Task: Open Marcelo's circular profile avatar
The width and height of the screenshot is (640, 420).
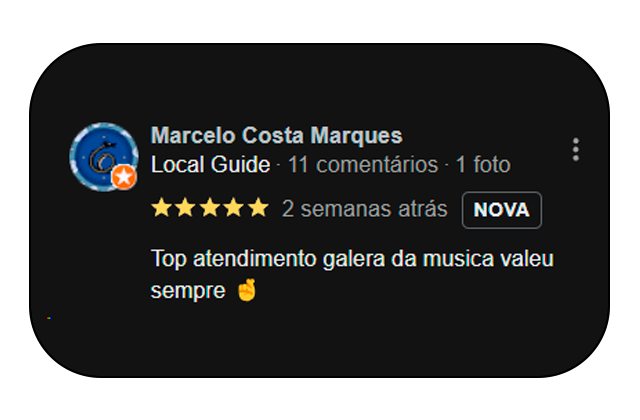Action: [x=104, y=157]
